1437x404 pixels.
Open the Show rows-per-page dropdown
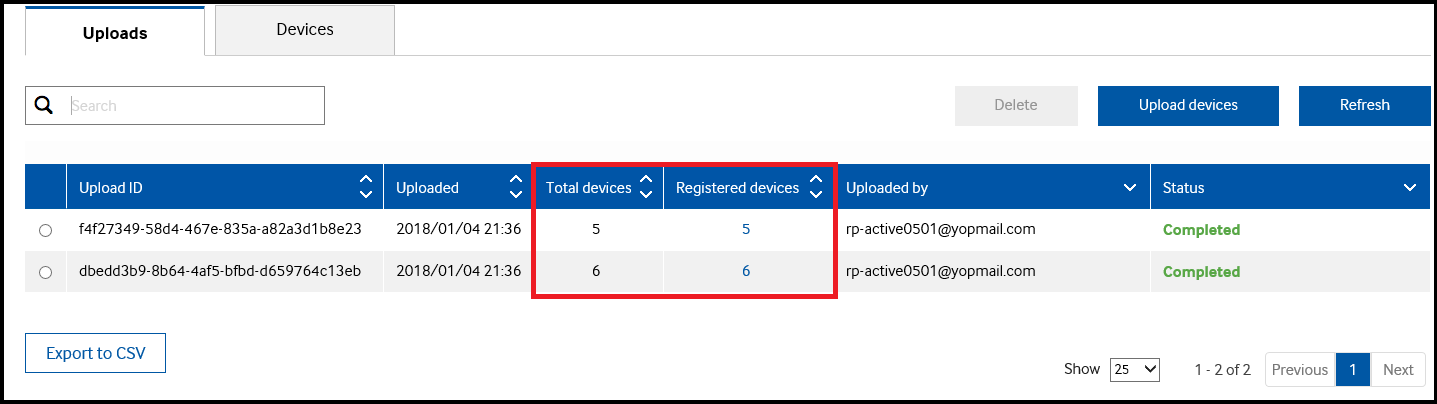pyautogui.click(x=1135, y=369)
